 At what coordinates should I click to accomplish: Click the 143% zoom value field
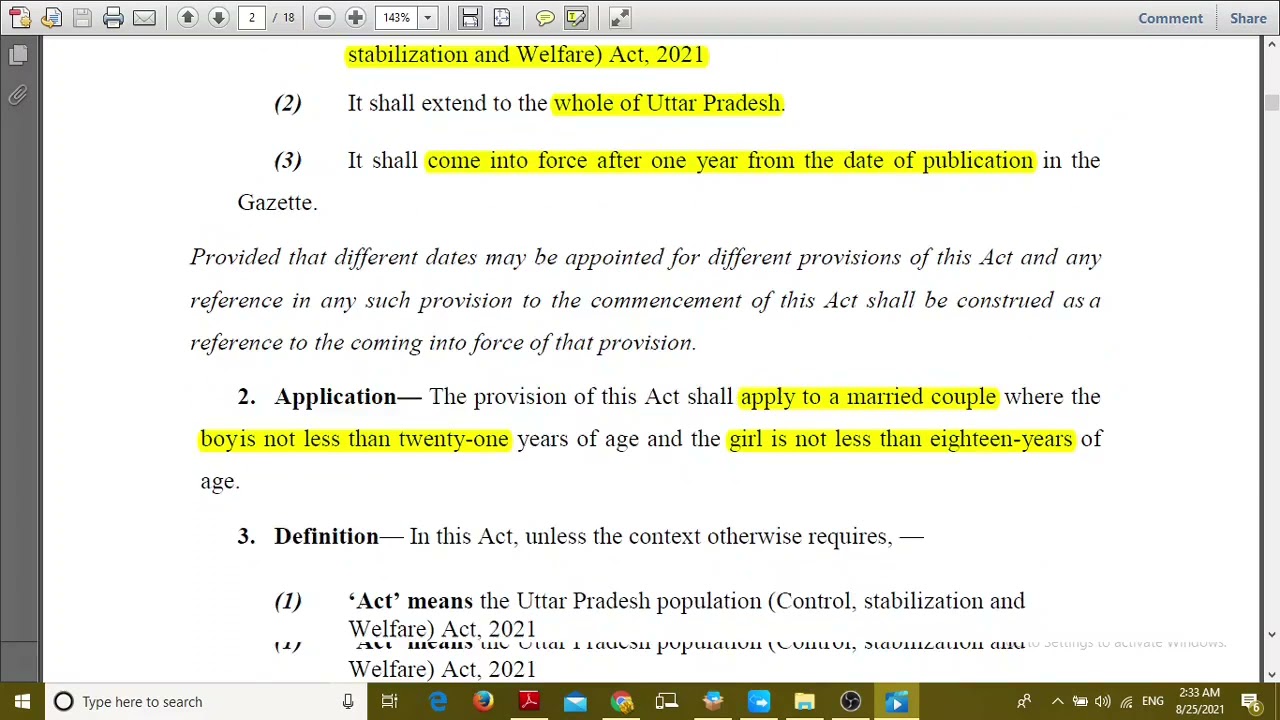pyautogui.click(x=397, y=18)
